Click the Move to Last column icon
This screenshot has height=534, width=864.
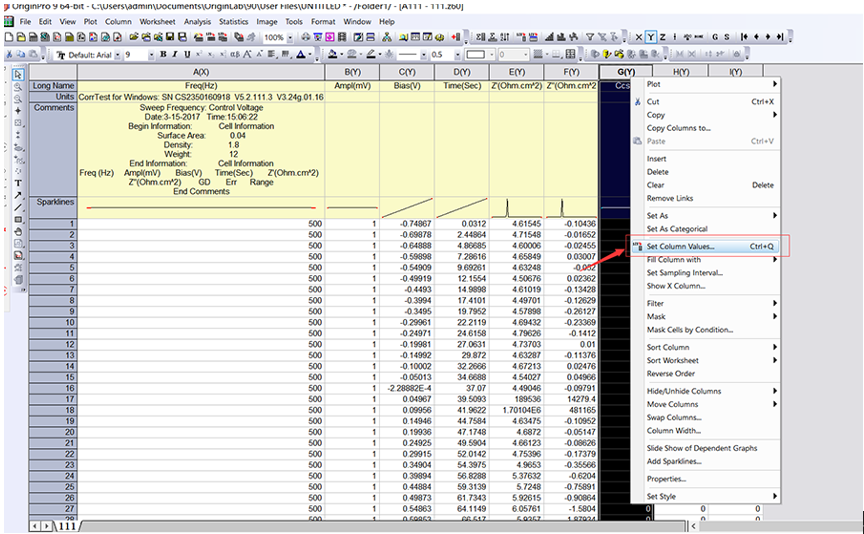(x=780, y=37)
